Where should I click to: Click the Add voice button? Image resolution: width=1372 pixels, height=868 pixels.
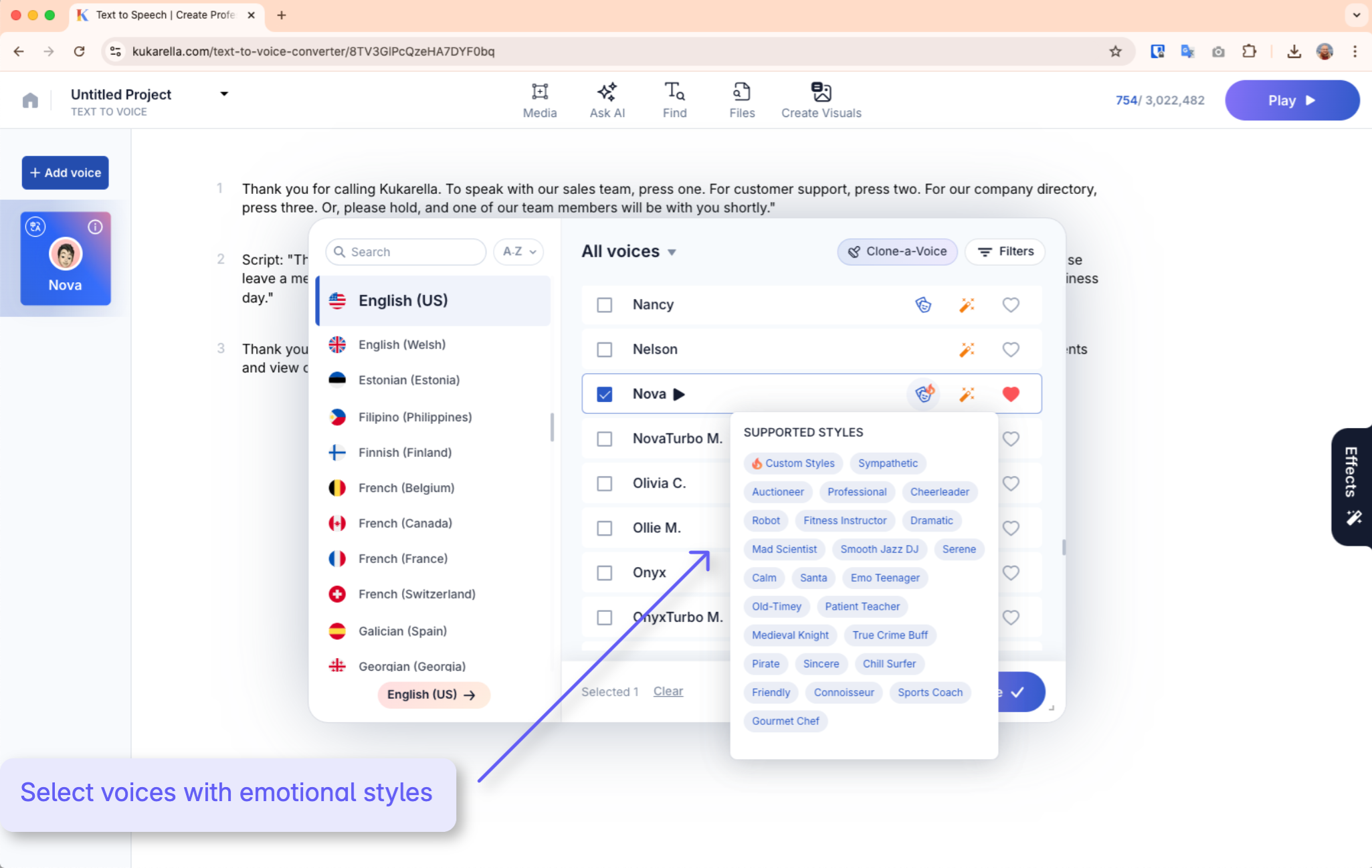pos(65,173)
